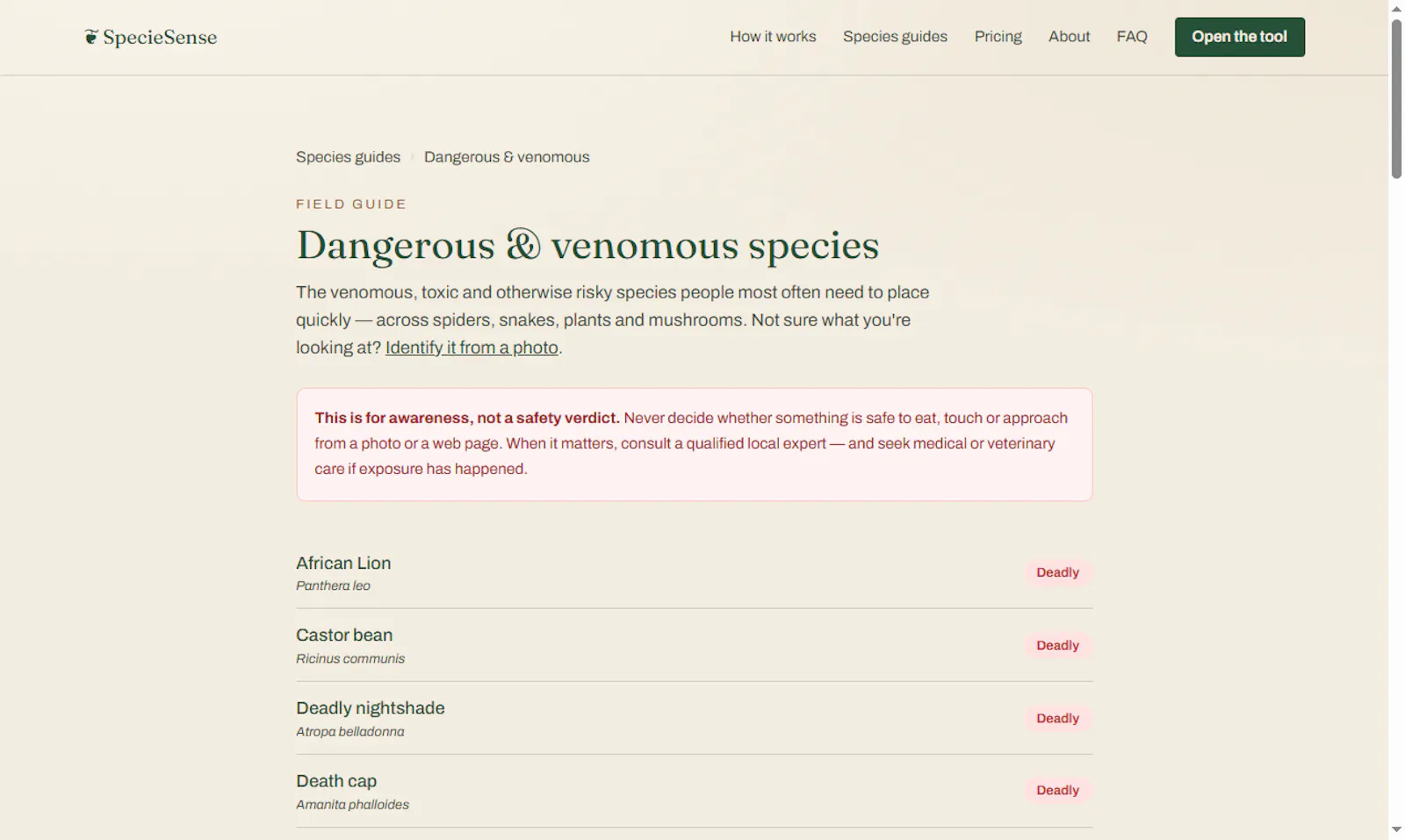Click scientific name Atropa belladonna
Screen dimensions: 1405x840
tap(350, 731)
